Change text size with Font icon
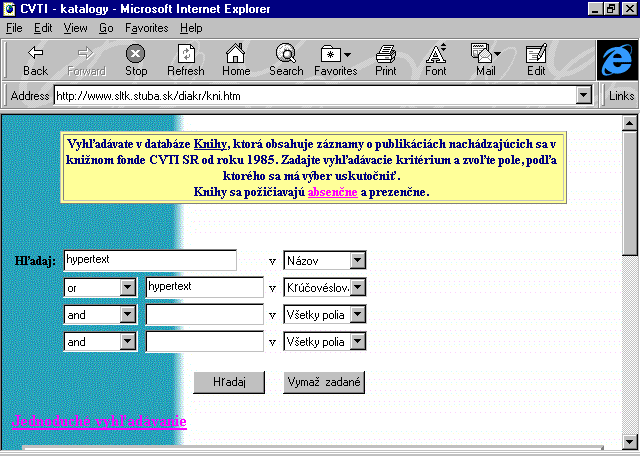This screenshot has height=456, width=640. tap(436, 61)
